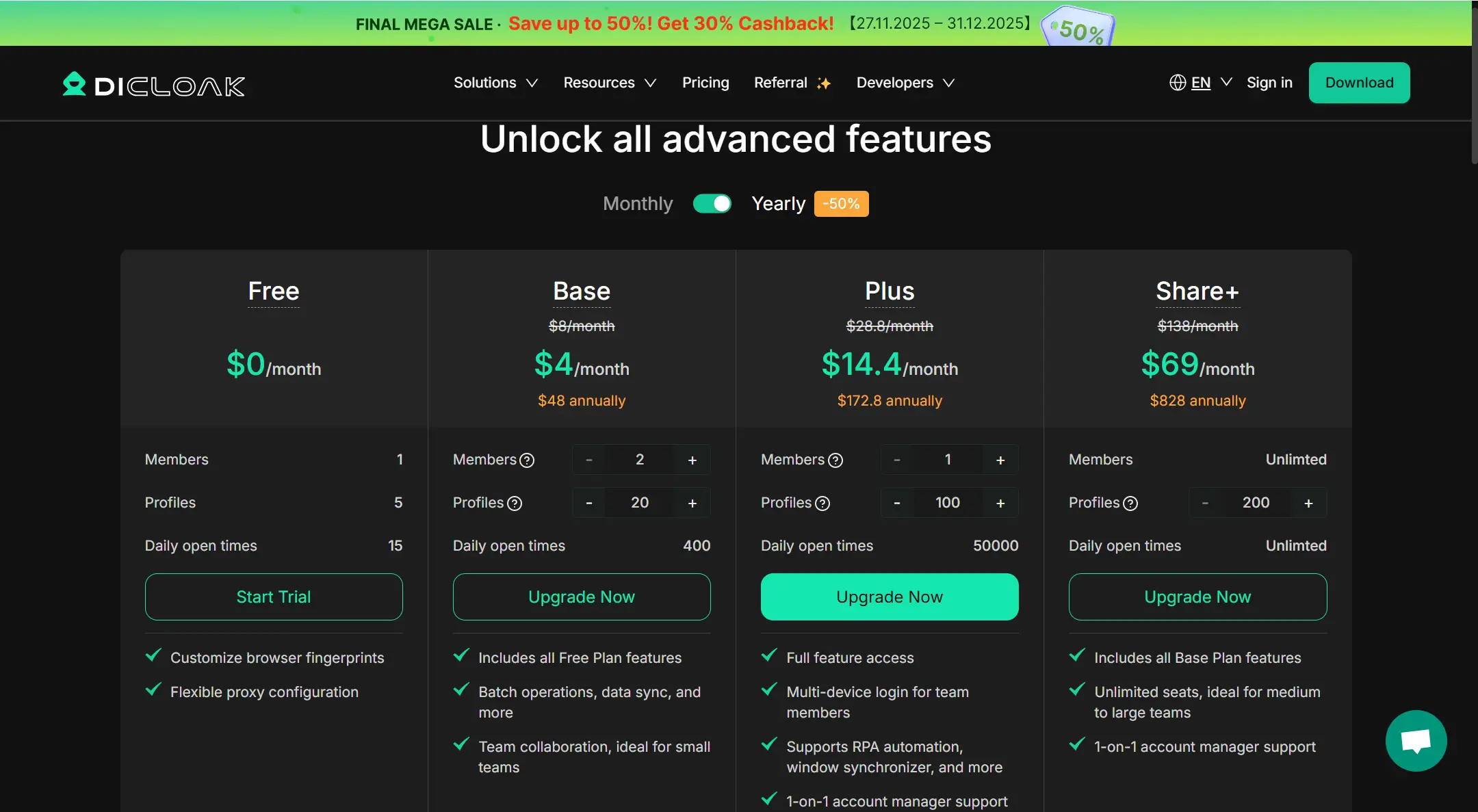Click the DICloak logo icon
This screenshot has width=1478, height=812.
pyautogui.click(x=74, y=84)
